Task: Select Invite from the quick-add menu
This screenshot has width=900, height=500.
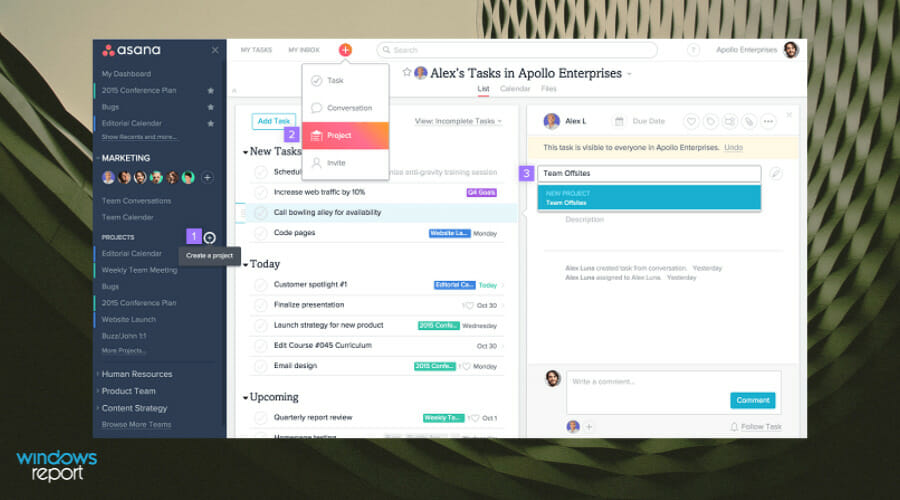Action: (x=345, y=163)
